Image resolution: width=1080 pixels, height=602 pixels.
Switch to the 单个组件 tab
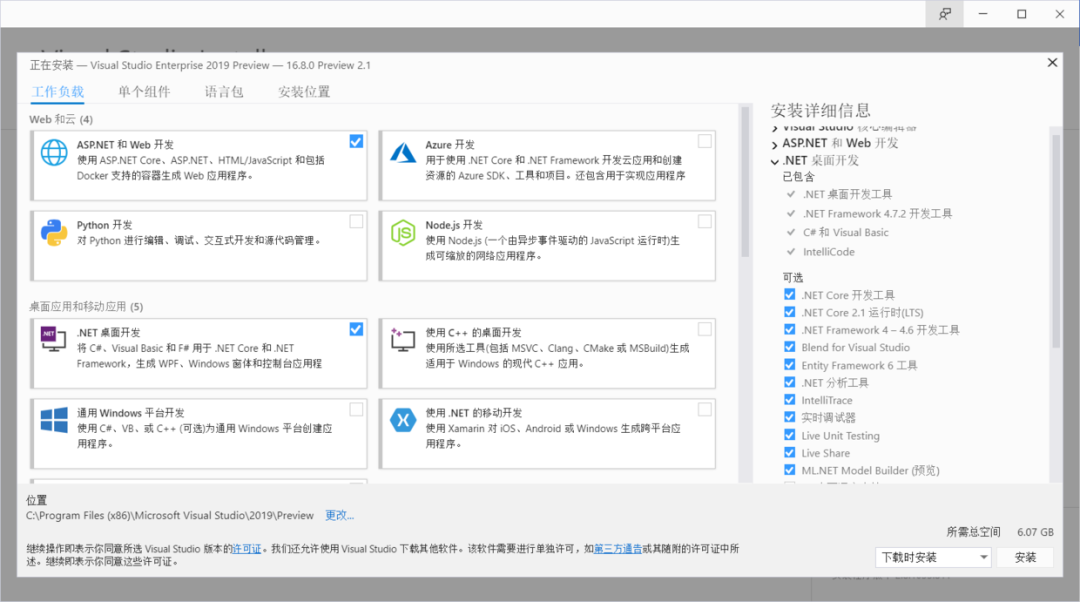[144, 92]
